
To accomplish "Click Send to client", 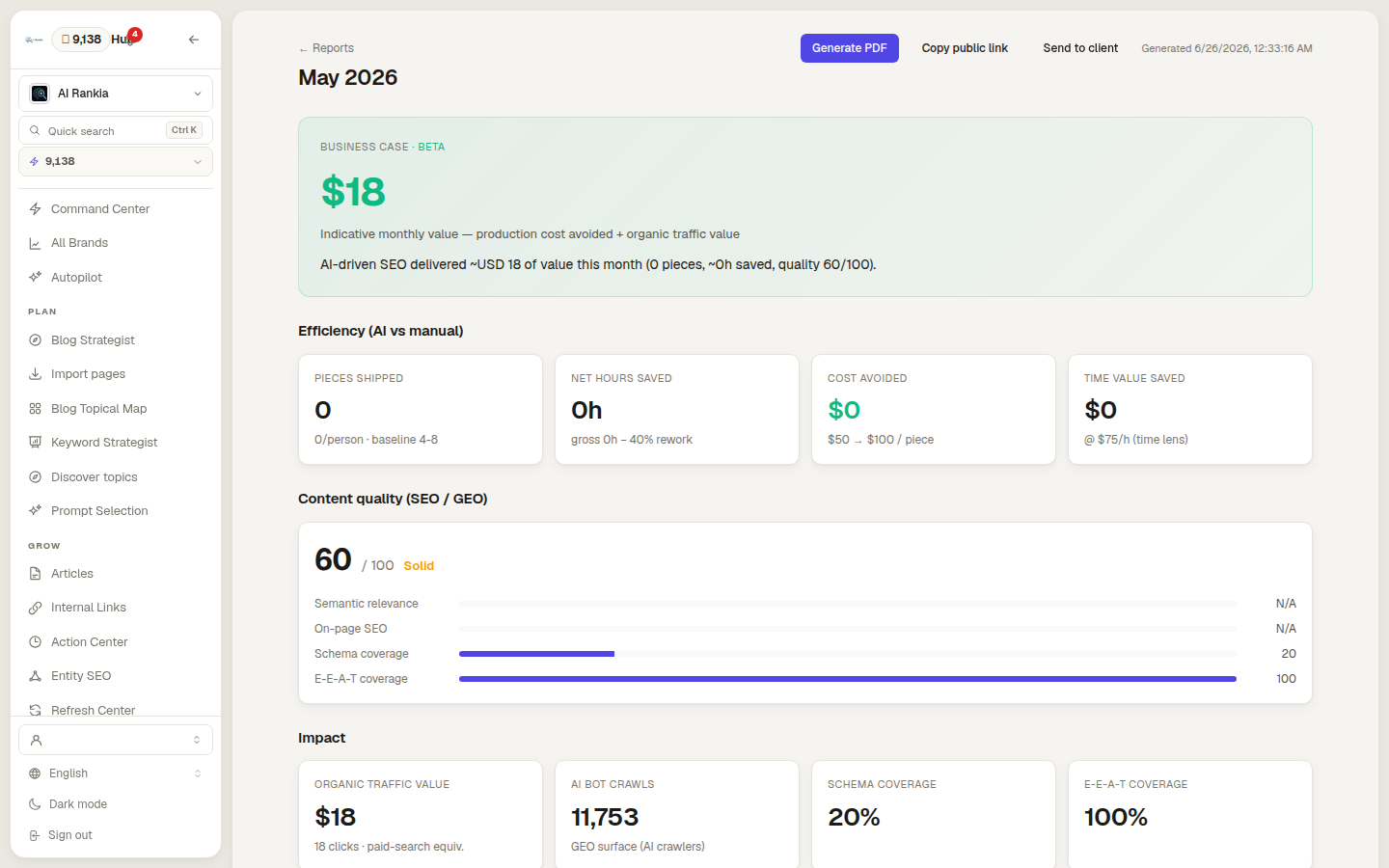I will (x=1080, y=48).
